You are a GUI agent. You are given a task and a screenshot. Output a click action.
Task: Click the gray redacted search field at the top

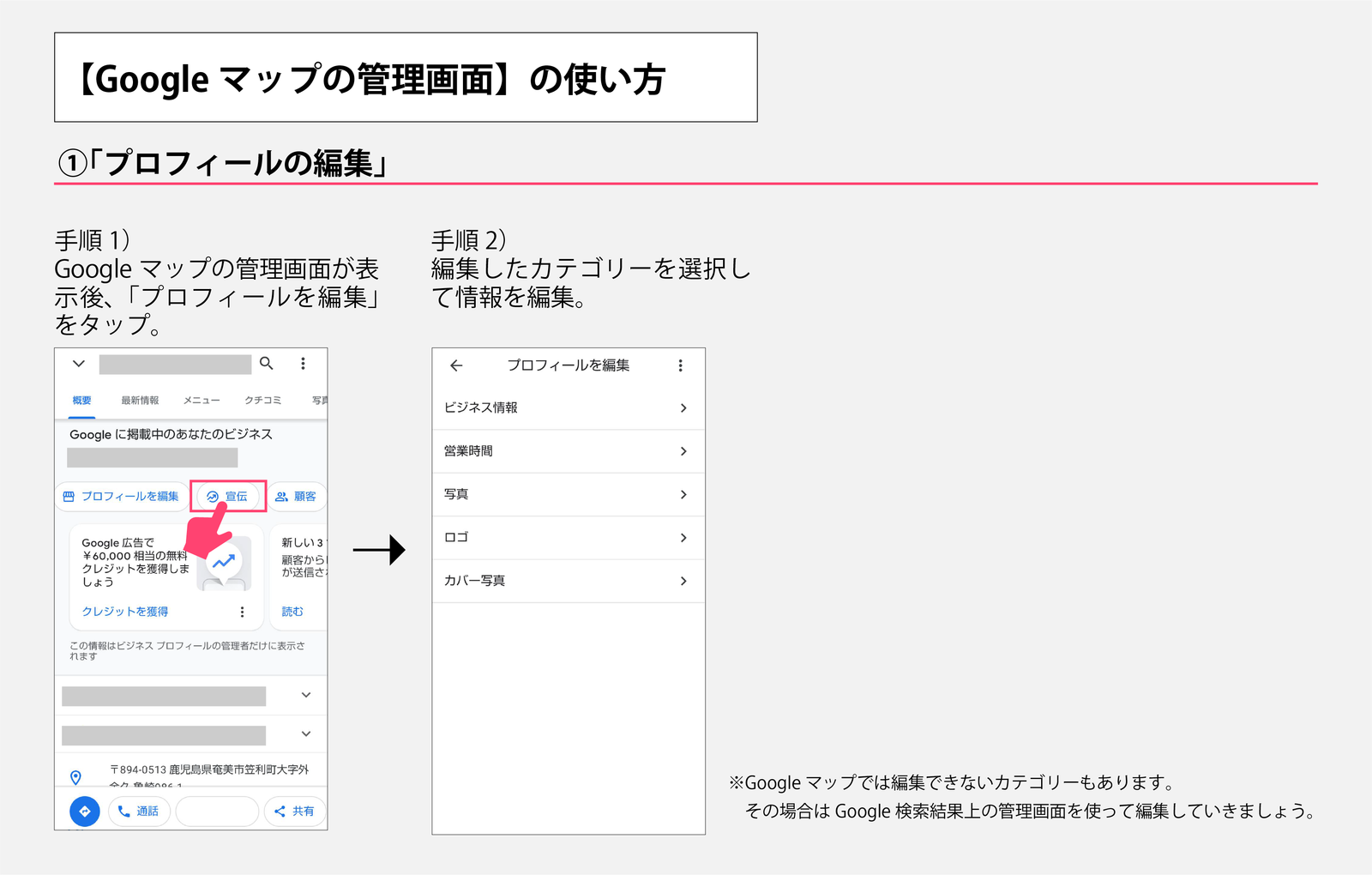pos(175,365)
